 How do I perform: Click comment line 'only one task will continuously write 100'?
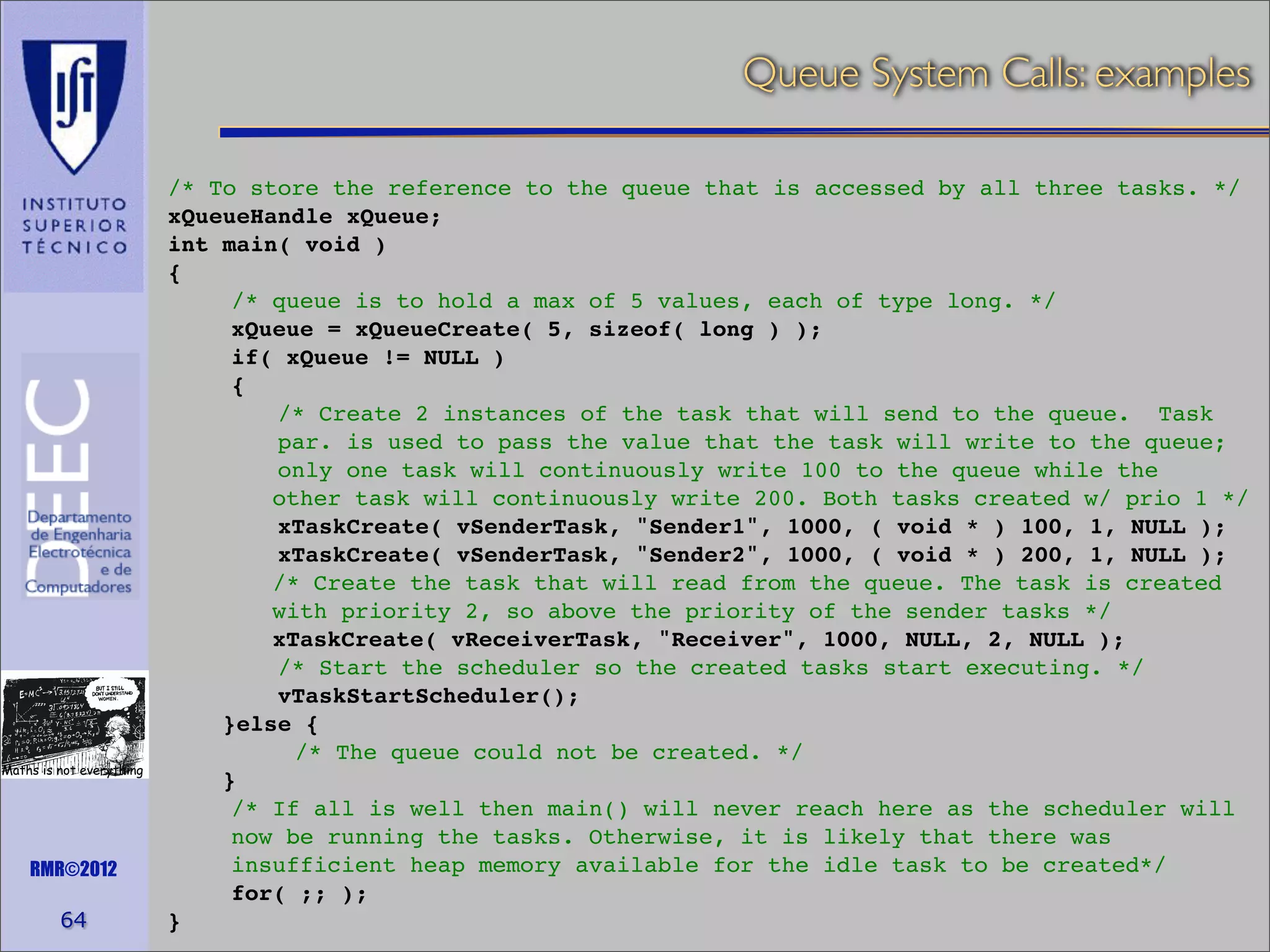pos(717,471)
